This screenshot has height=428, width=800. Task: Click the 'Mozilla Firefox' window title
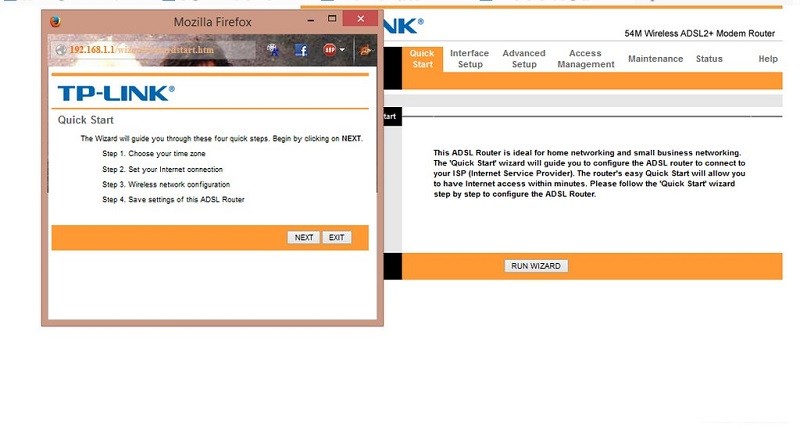[213, 22]
